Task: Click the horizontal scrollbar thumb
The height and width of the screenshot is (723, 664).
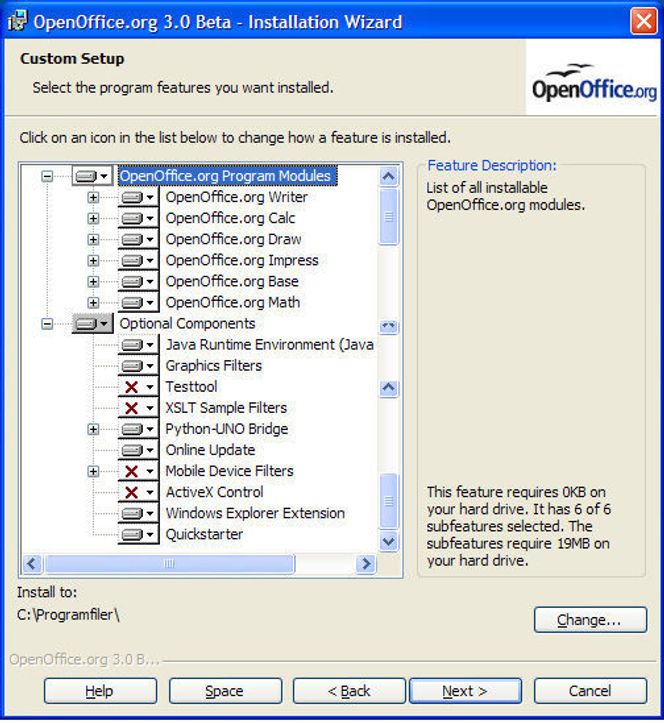Action: [169, 563]
